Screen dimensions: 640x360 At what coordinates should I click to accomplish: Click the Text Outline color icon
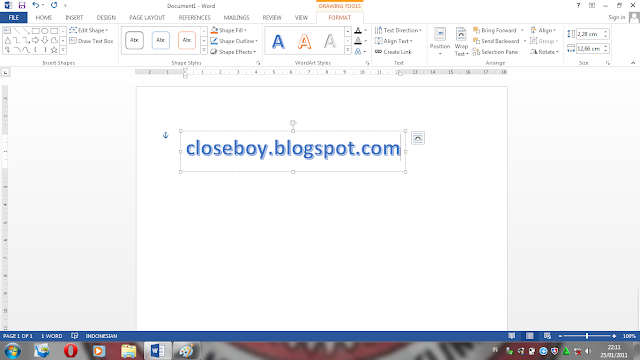[358, 41]
